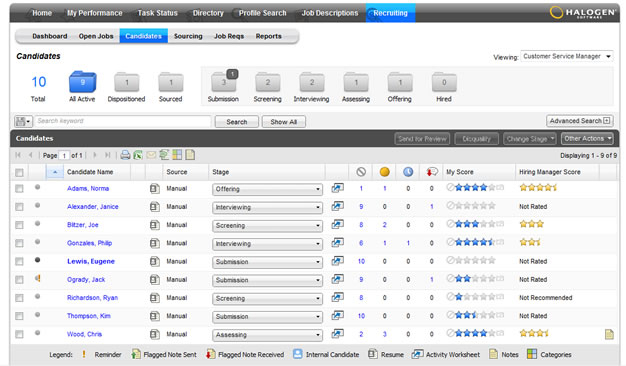Screen dimensions: 626x366
Task: Switch to My Performance tab
Action: click(x=95, y=13)
